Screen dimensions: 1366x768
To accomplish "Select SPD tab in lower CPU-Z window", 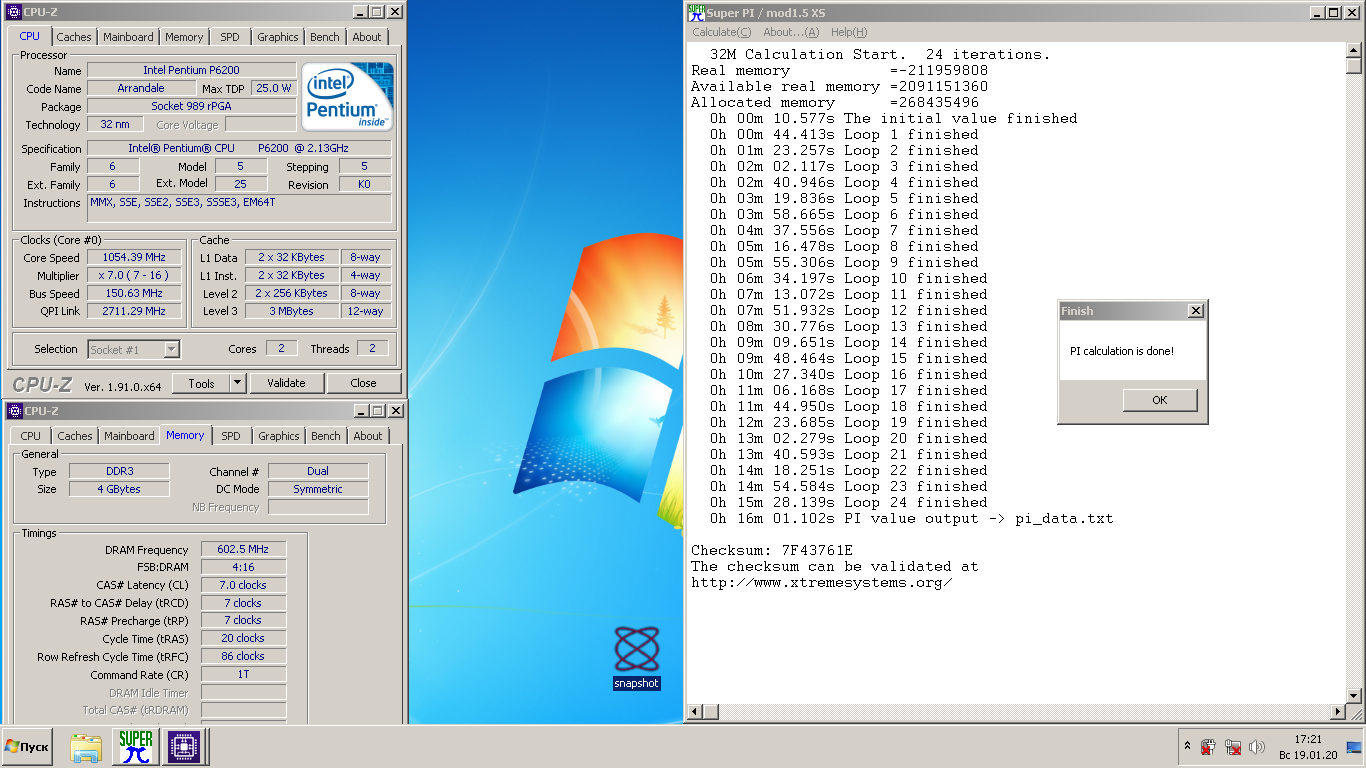I will [231, 436].
